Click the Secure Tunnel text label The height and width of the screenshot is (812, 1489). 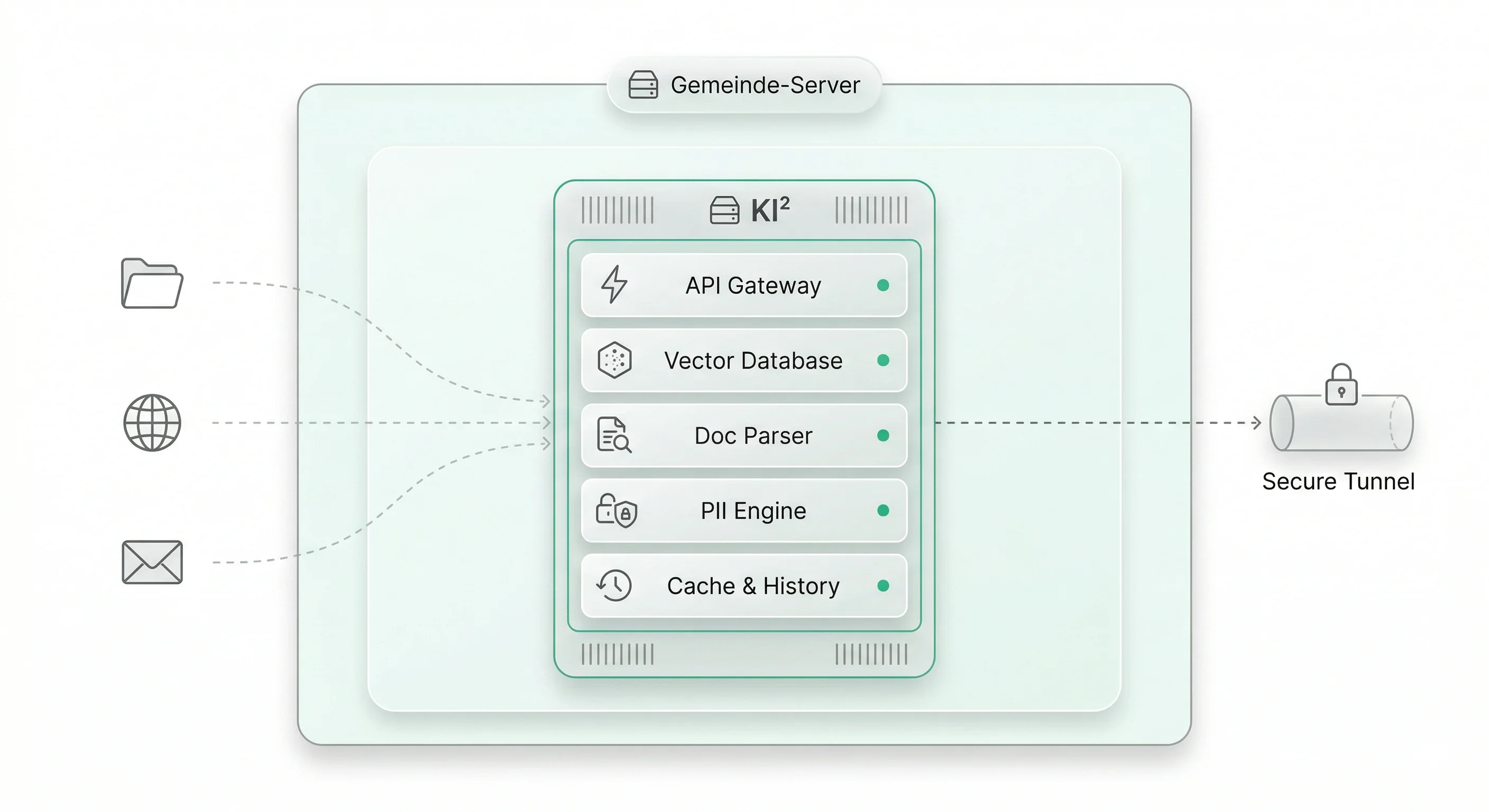pos(1338,482)
